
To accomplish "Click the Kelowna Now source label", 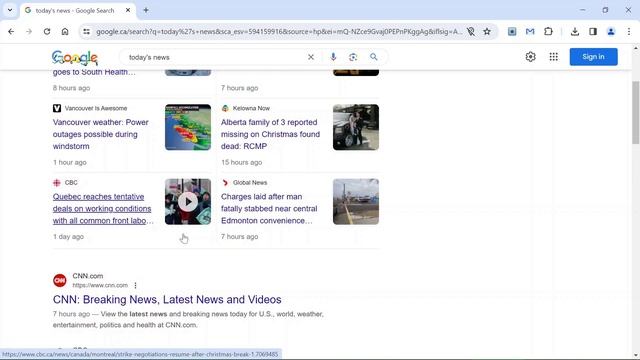I will tap(251, 108).
